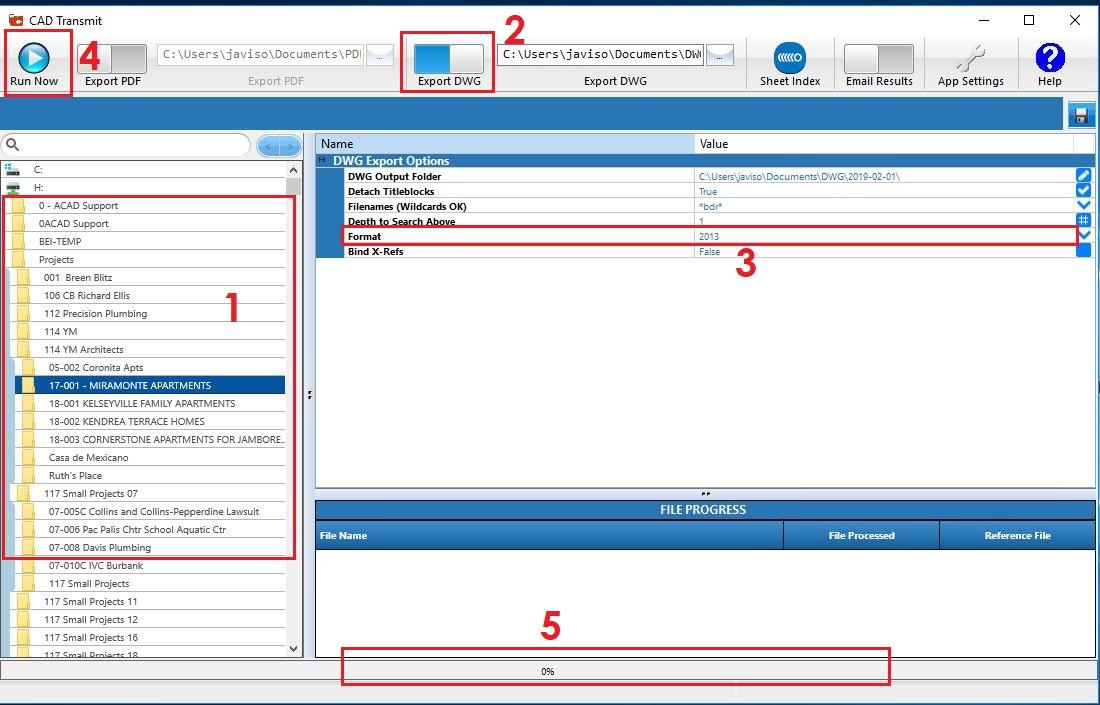This screenshot has height=705, width=1100.
Task: Click folder icon of Projects
Action: click(x=18, y=260)
